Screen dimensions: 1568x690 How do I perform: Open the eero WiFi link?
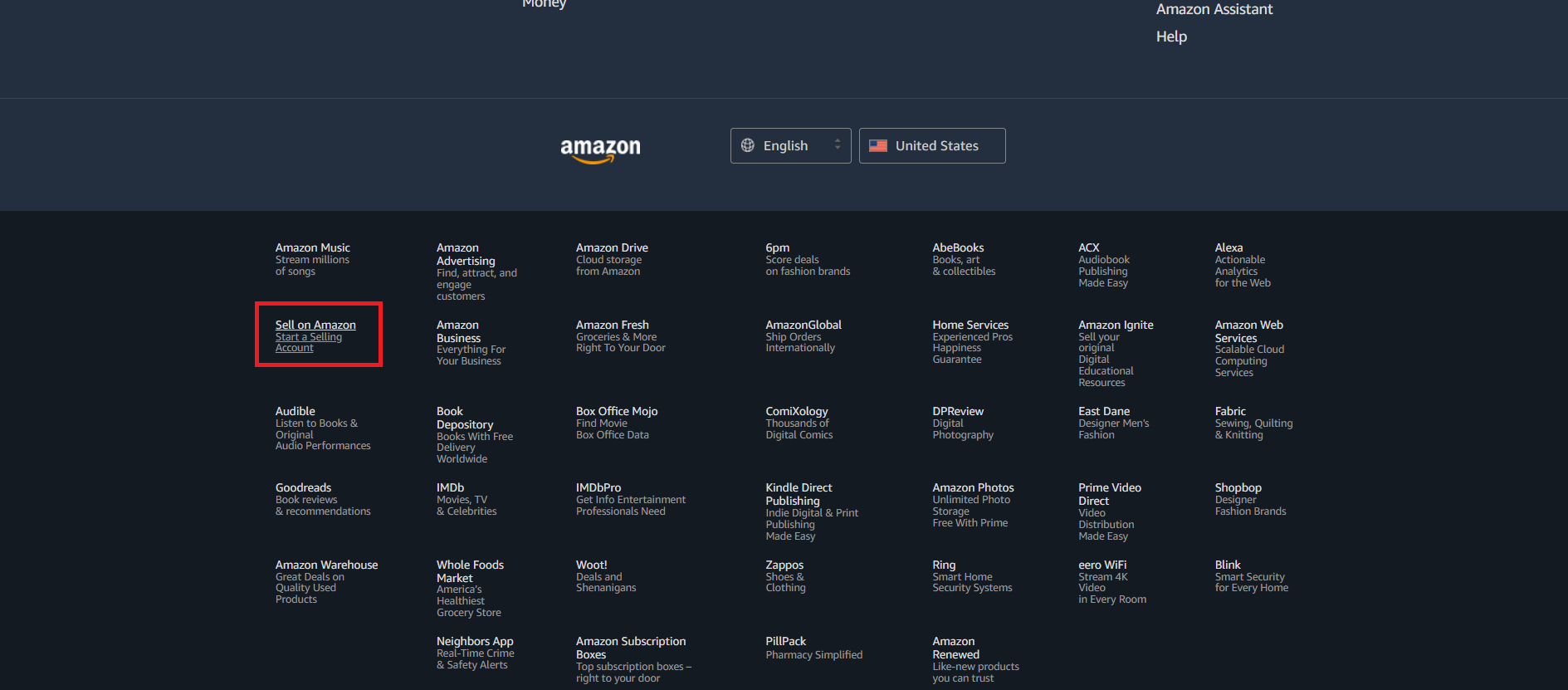(1112, 582)
